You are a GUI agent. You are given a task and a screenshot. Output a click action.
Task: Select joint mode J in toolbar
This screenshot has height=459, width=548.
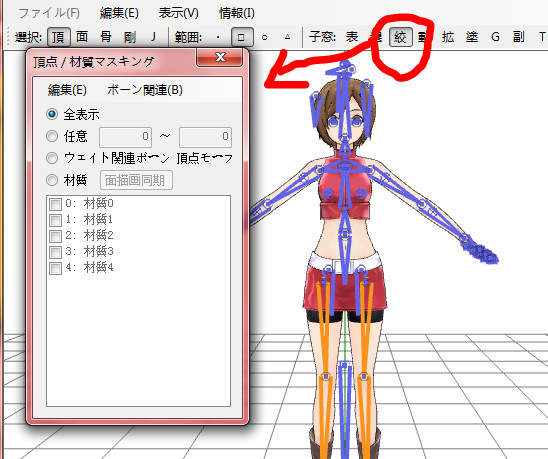tap(153, 37)
